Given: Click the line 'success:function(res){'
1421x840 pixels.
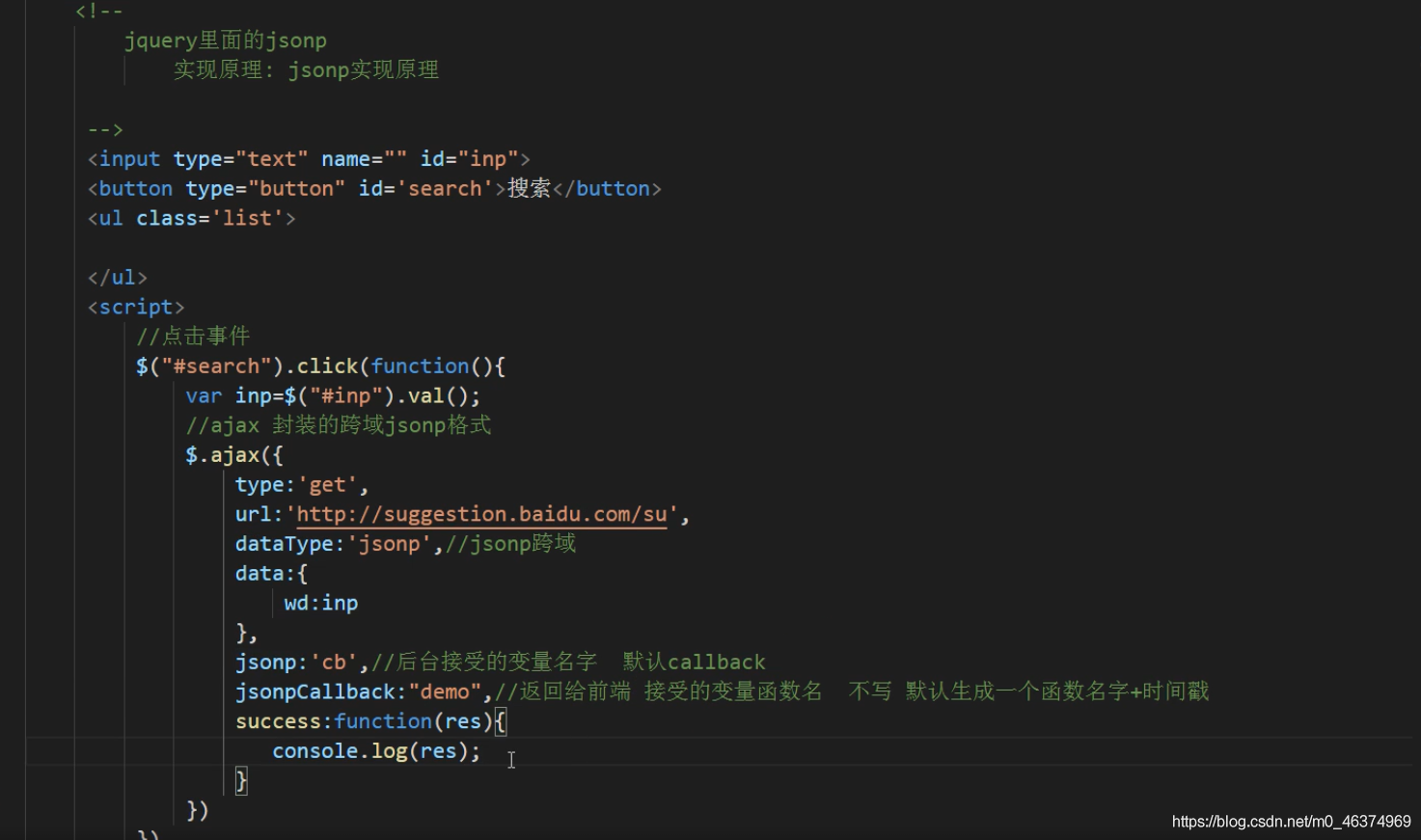Looking at the screenshot, I should pyautogui.click(x=370, y=721).
